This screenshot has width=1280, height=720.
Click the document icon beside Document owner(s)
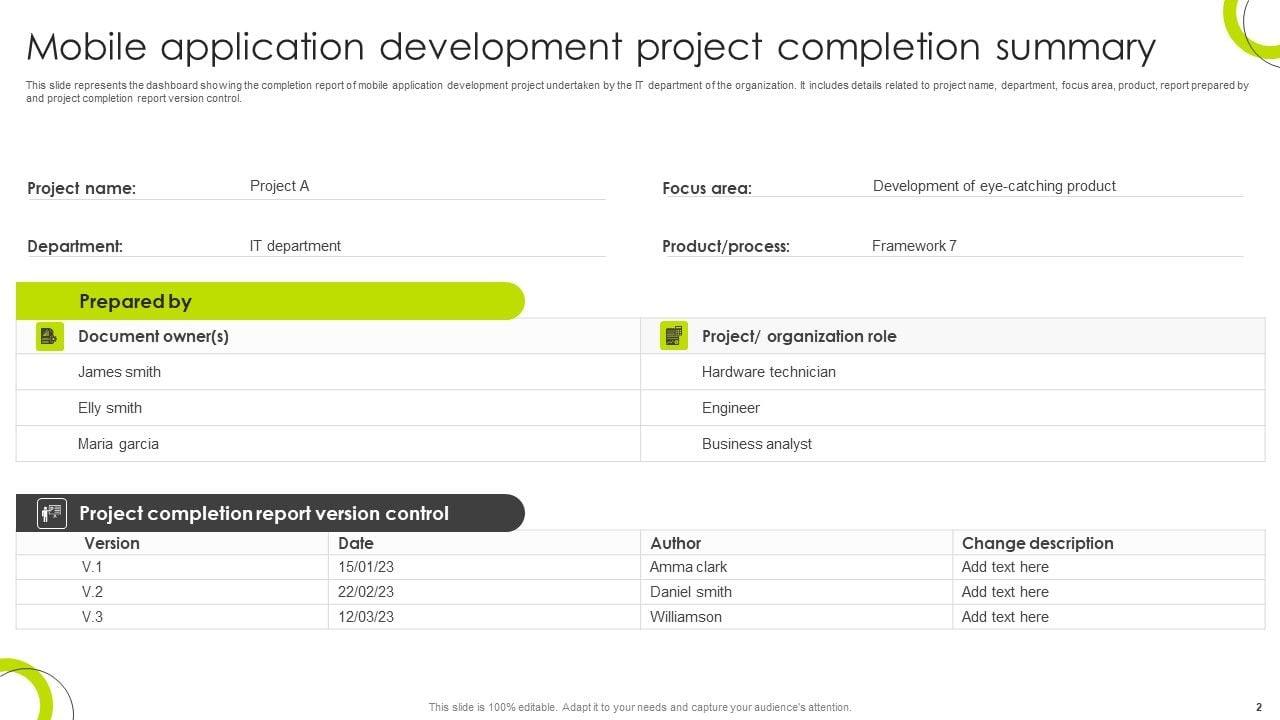(x=50, y=336)
